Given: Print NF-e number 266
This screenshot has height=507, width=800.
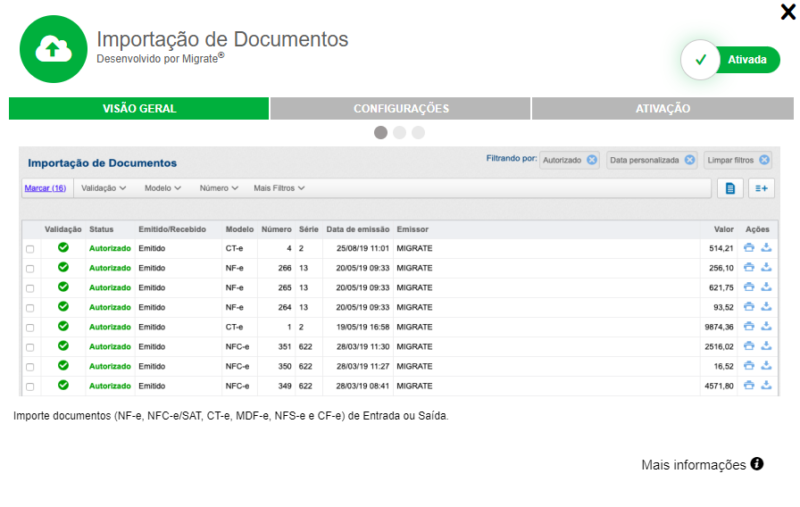Looking at the screenshot, I should [x=748, y=267].
